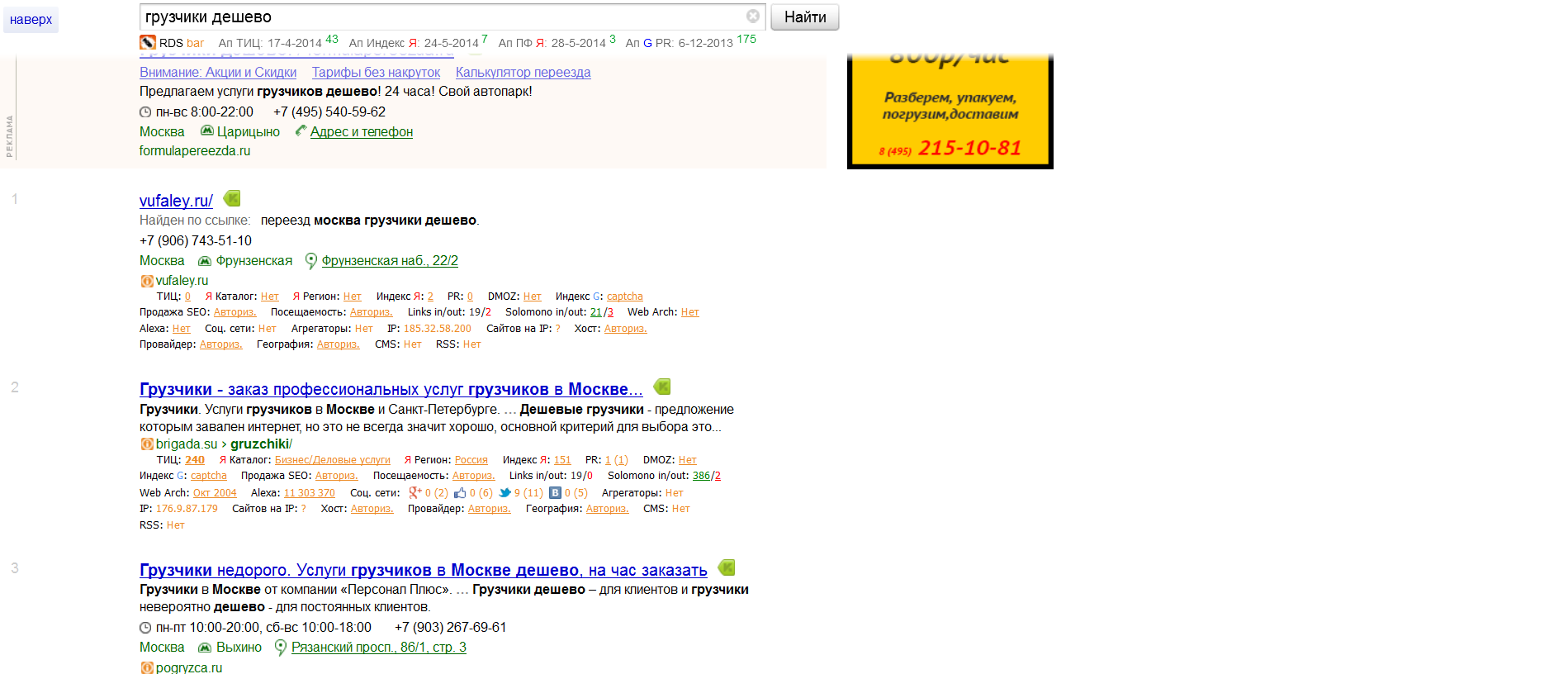
Task: Click the metro icon beside Царицыно
Action: pyautogui.click(x=207, y=131)
